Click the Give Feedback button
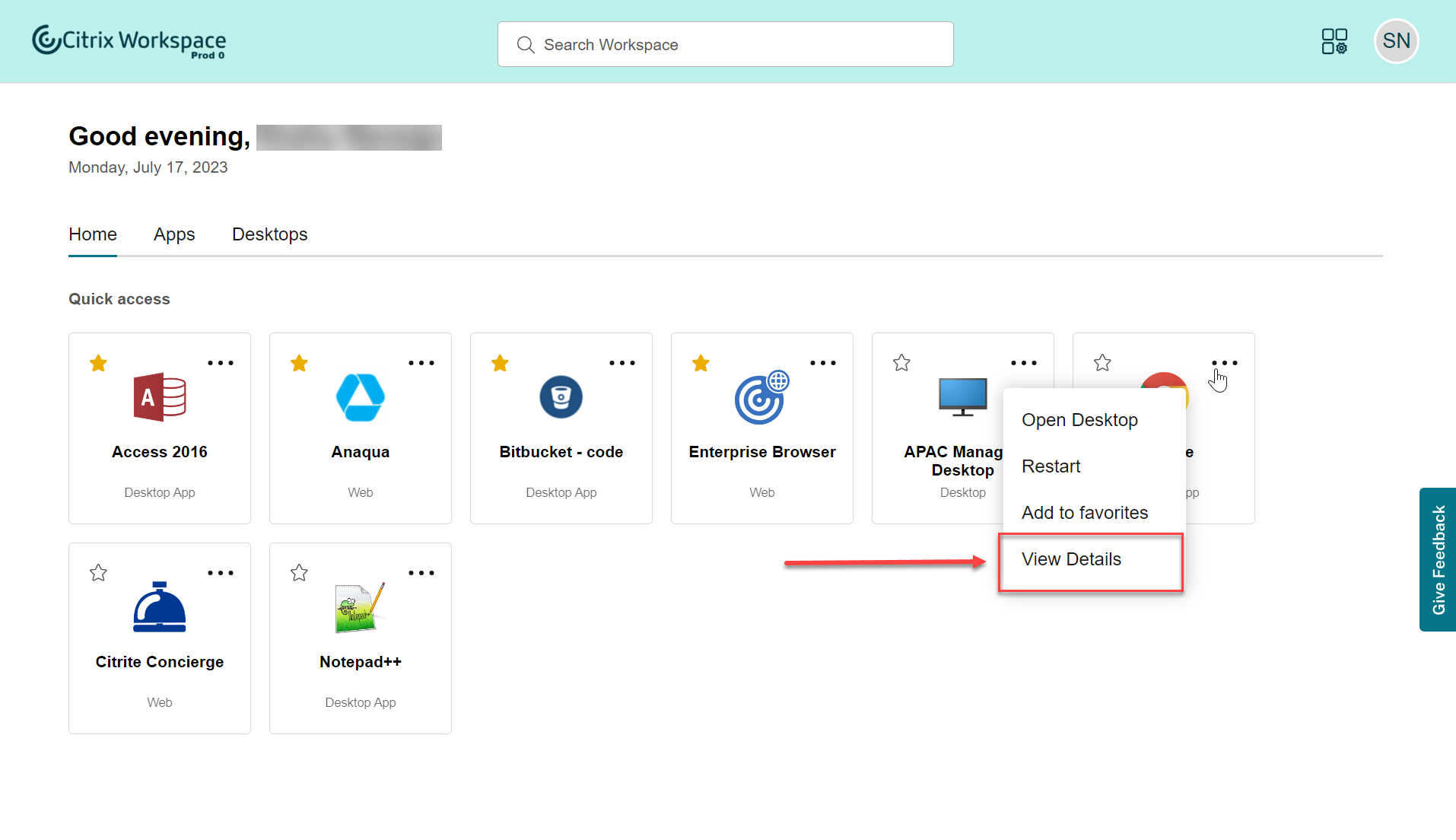This screenshot has width=1456, height=840. (x=1438, y=559)
